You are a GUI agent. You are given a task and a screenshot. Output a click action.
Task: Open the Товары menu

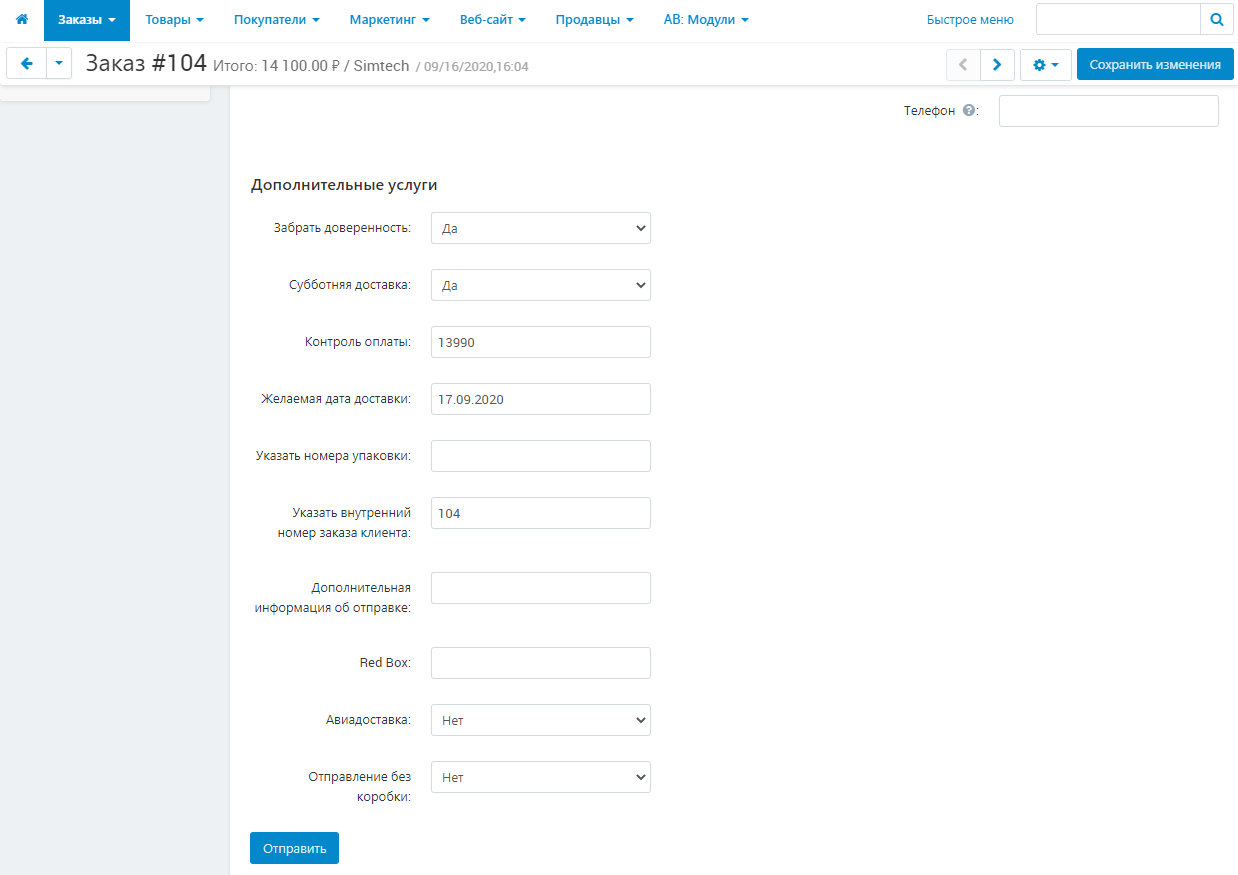click(x=174, y=20)
